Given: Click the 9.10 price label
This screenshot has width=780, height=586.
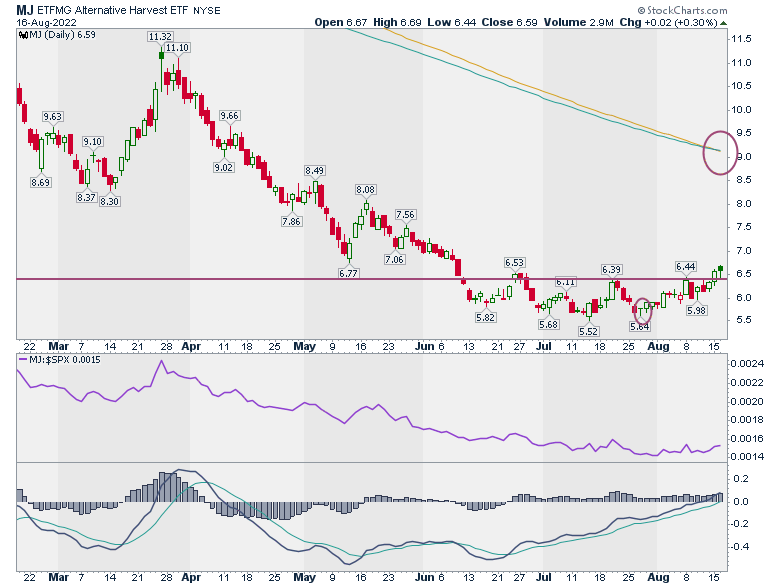Looking at the screenshot, I should 93,141.
